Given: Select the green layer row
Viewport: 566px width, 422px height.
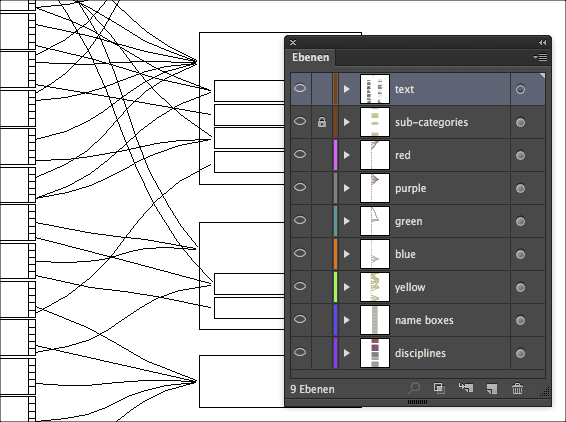Looking at the screenshot, I should pos(418,221).
